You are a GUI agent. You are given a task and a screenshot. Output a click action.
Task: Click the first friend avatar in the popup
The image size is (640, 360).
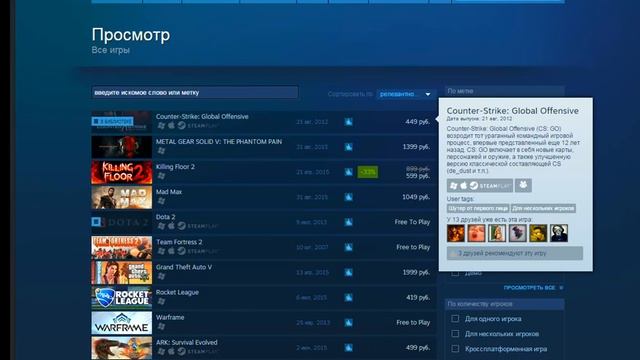click(x=456, y=233)
